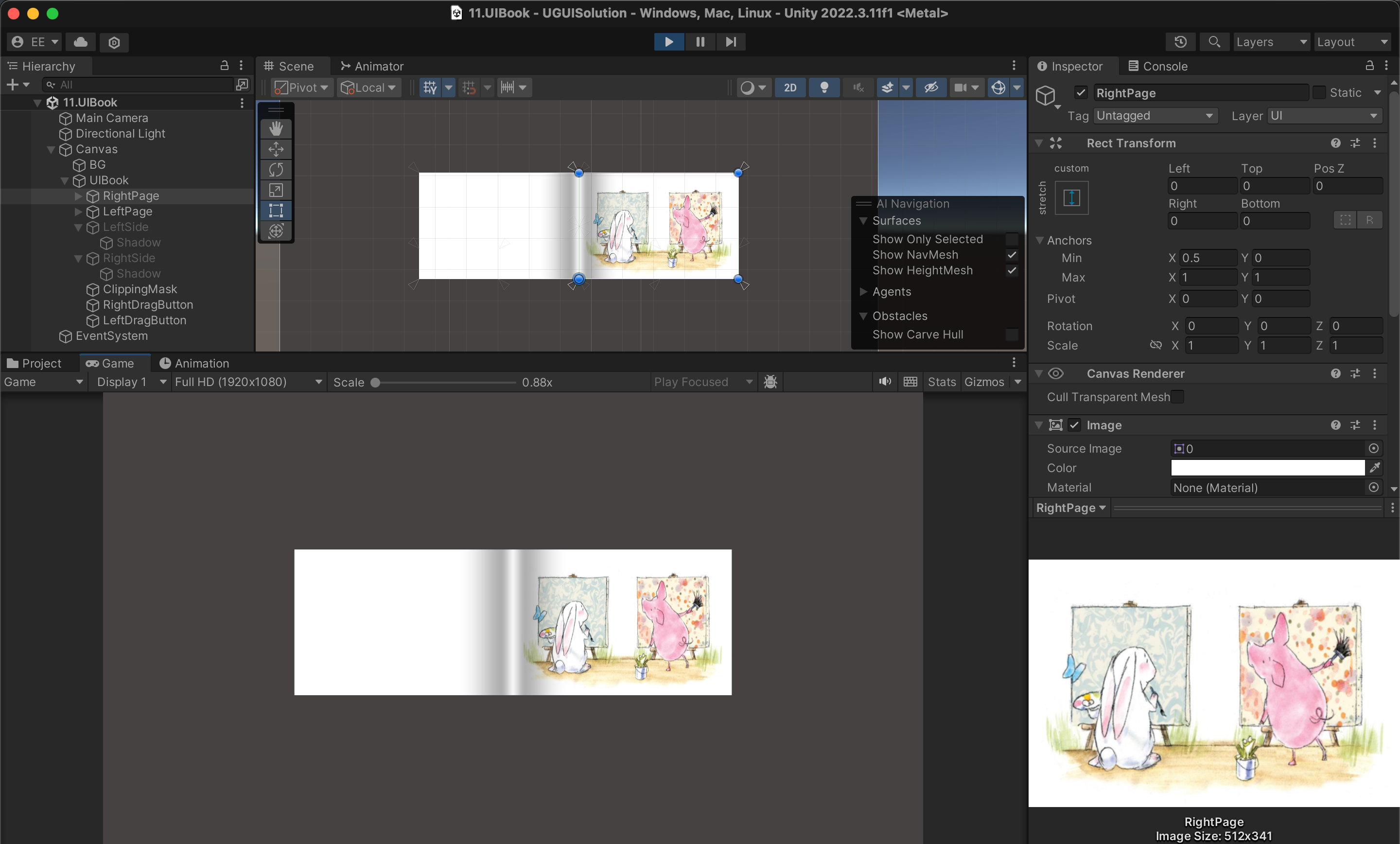This screenshot has height=844, width=1400.
Task: Expand LeftPage in Hierarchy
Action: (x=78, y=211)
